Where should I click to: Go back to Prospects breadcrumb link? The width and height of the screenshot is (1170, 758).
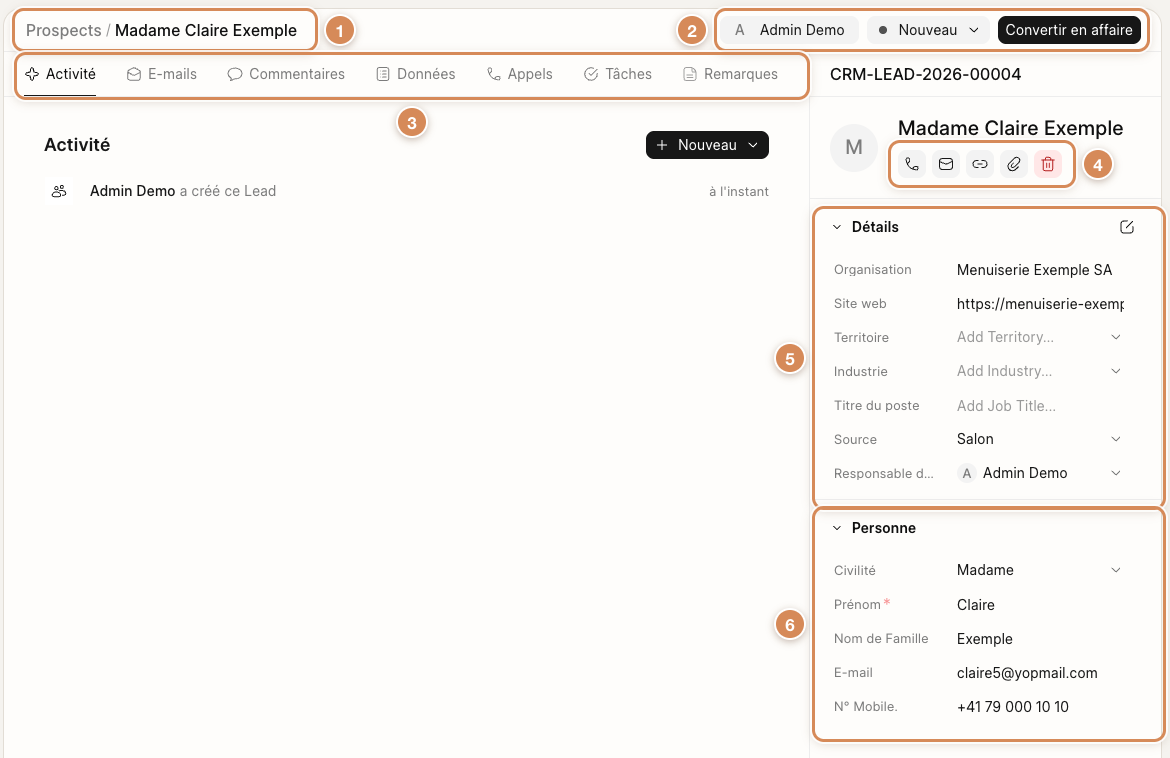tap(63, 31)
